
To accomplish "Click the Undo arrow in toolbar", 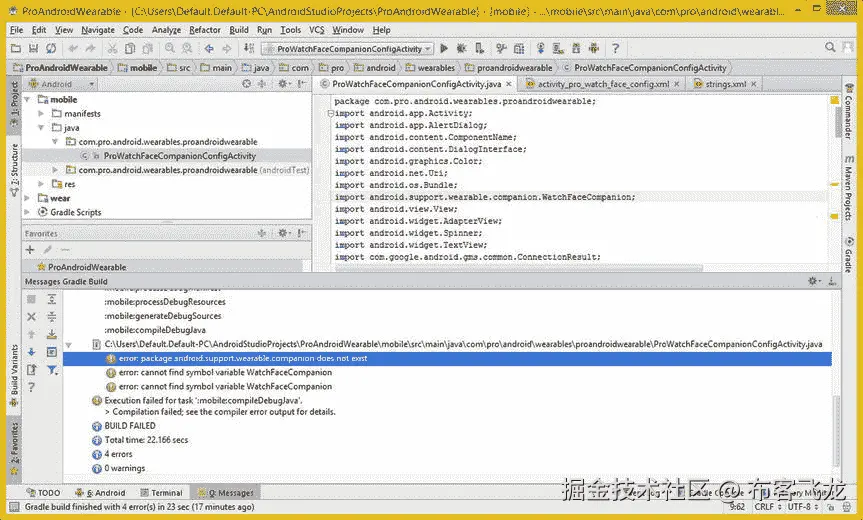I will (x=73, y=48).
